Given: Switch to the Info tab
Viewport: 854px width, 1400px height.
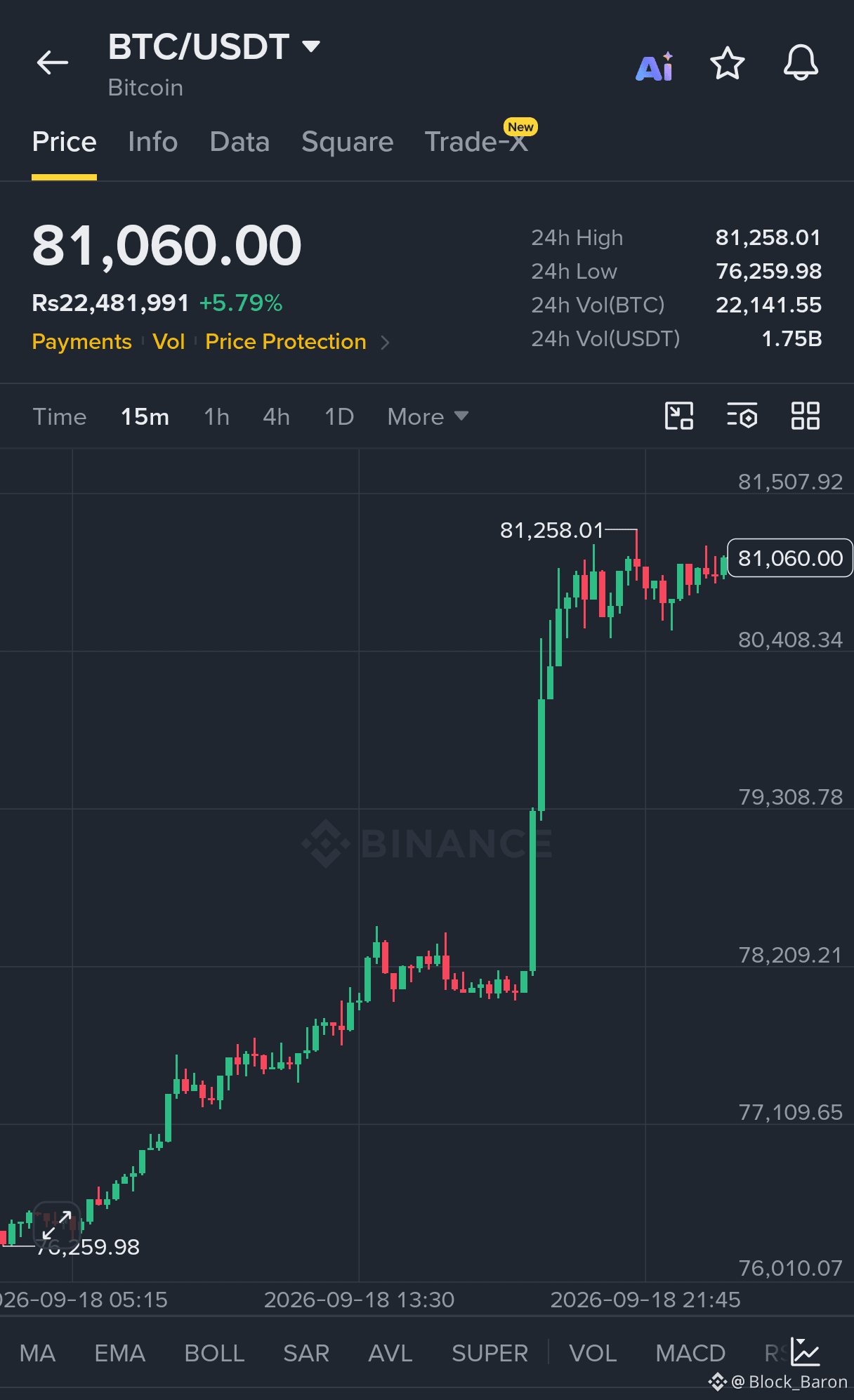Looking at the screenshot, I should 153,142.
